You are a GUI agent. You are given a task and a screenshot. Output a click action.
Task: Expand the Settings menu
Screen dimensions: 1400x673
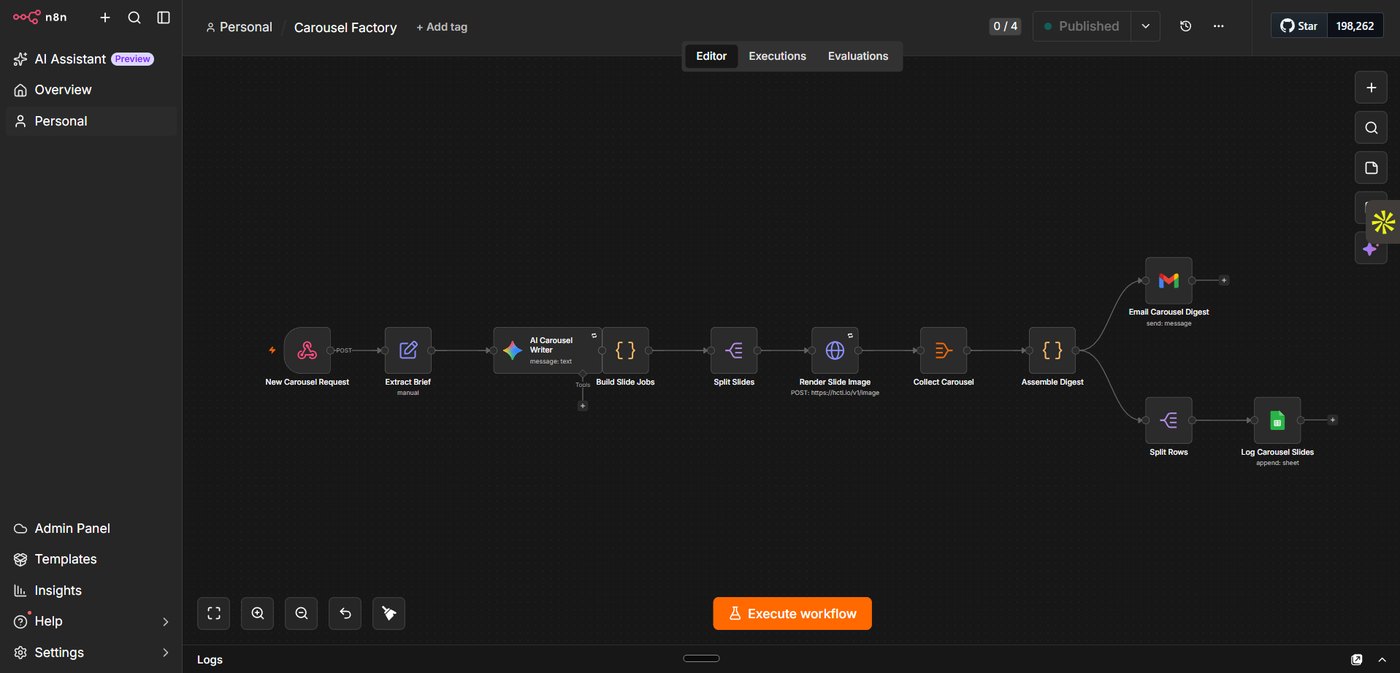(91, 652)
